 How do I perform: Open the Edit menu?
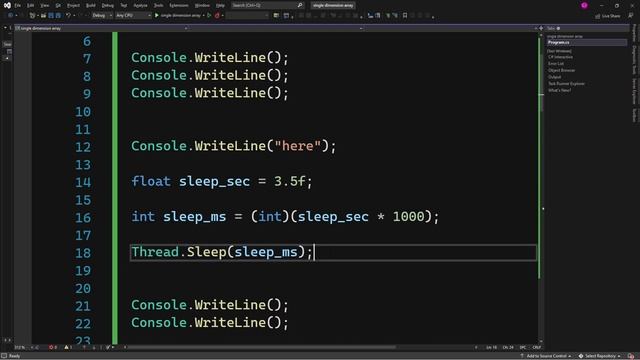[30, 5]
